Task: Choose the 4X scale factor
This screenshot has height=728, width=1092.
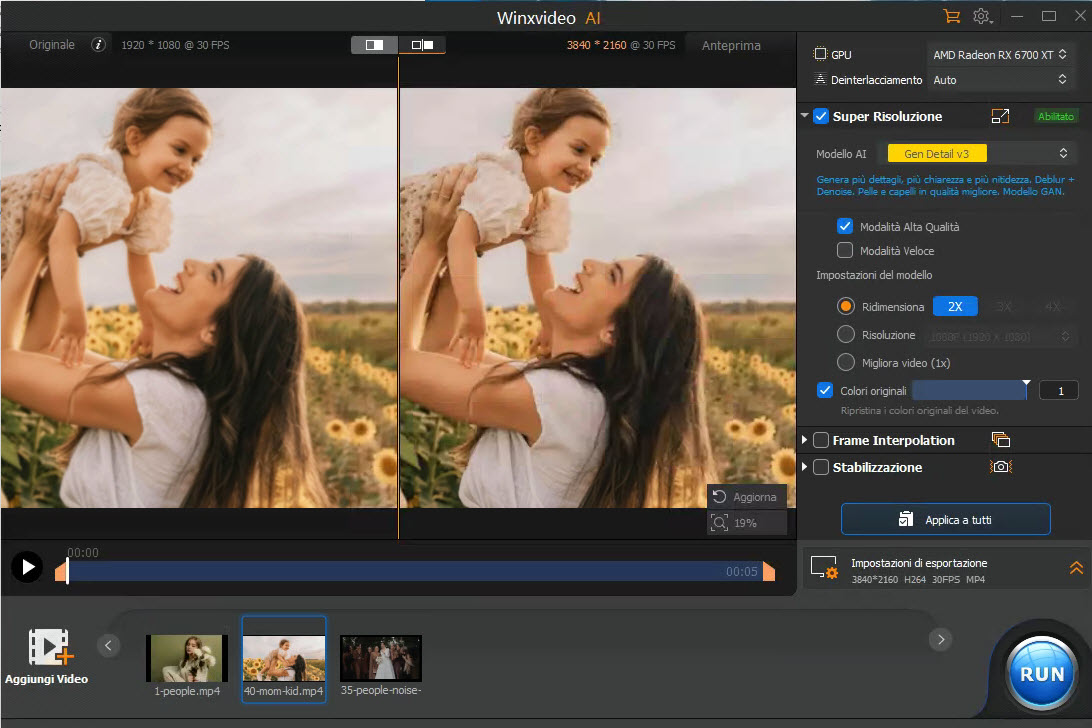Action: click(1052, 307)
